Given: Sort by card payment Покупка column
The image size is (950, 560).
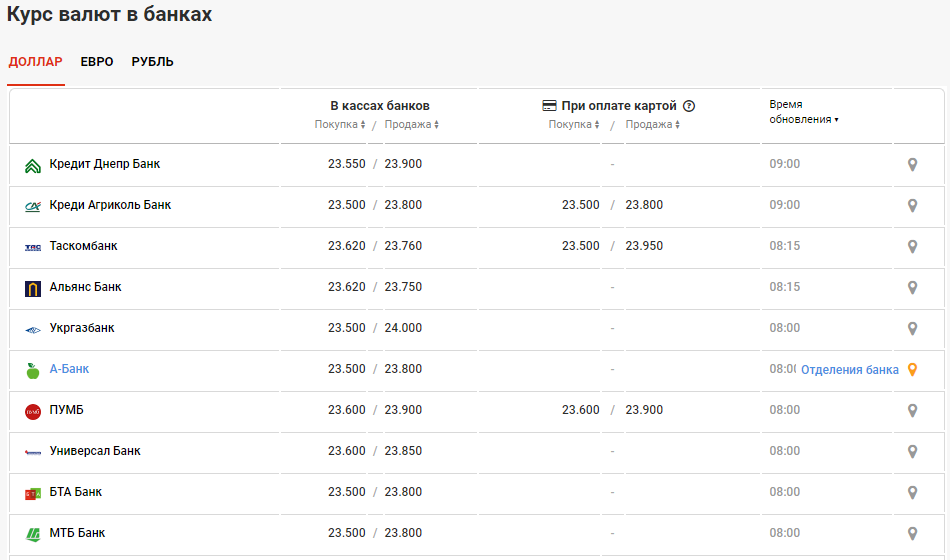Looking at the screenshot, I should (574, 125).
